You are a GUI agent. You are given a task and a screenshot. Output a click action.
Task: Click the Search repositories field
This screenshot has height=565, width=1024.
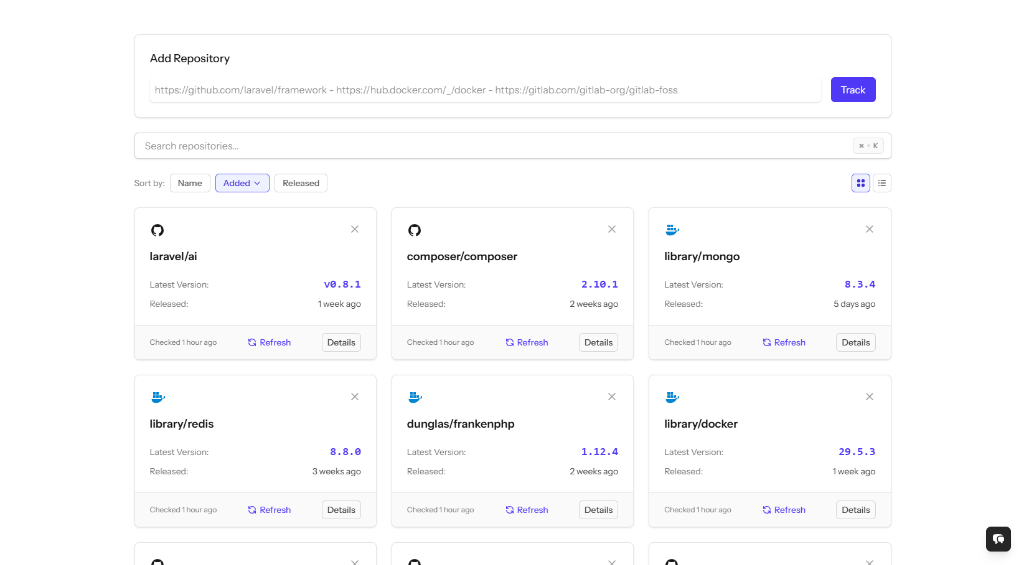tap(513, 146)
